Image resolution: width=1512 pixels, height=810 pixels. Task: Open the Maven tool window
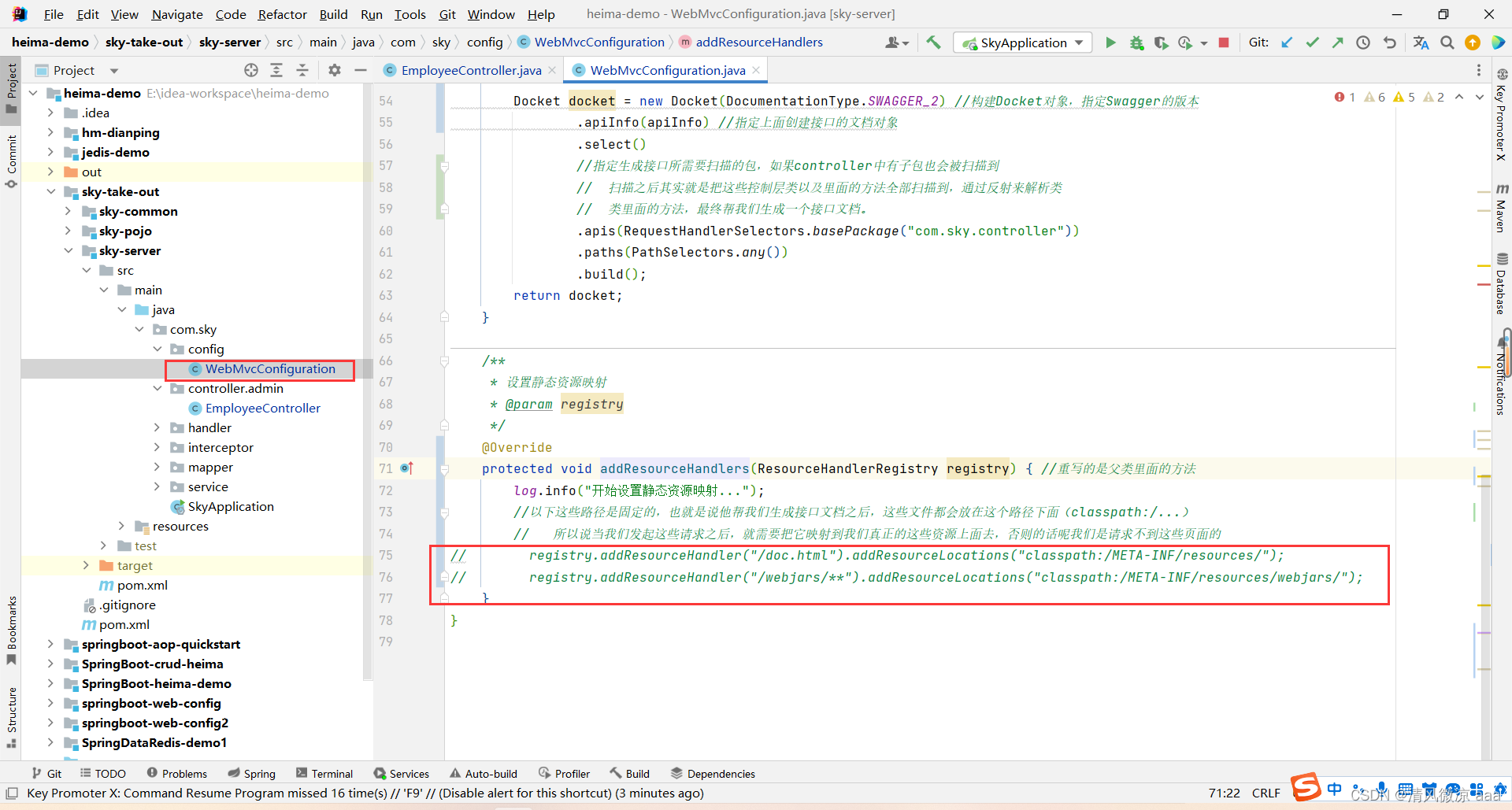pos(1502,208)
